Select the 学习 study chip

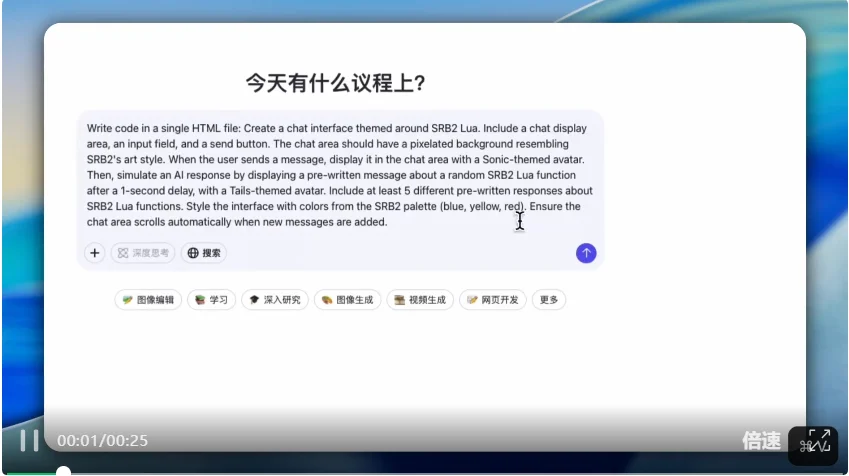tap(212, 299)
